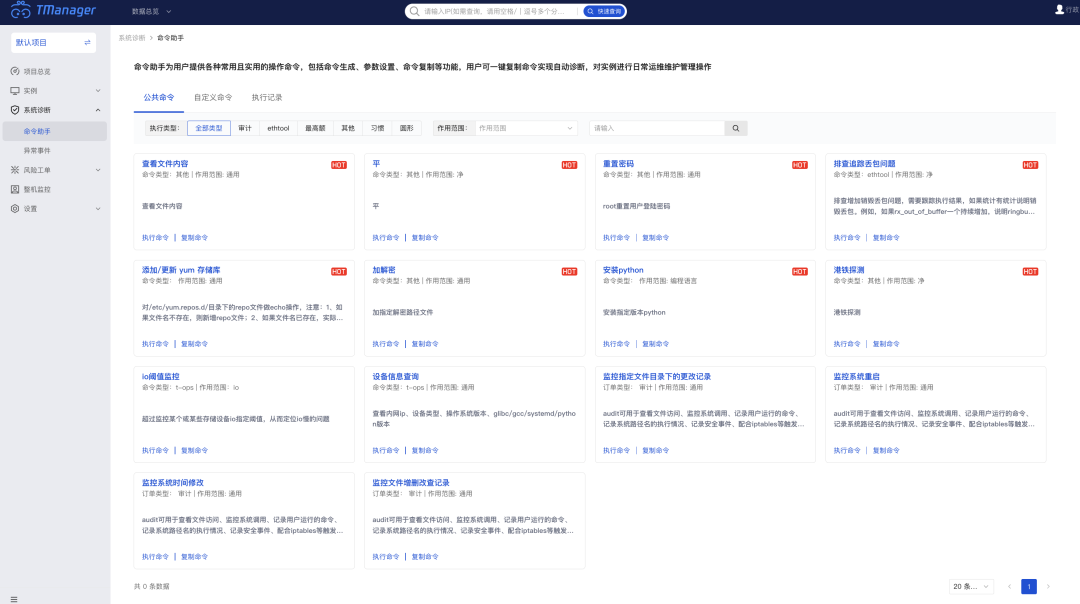The width and height of the screenshot is (1080, 604).
Task: Click the search magnifier button beside 请输入 field
Action: (x=735, y=128)
